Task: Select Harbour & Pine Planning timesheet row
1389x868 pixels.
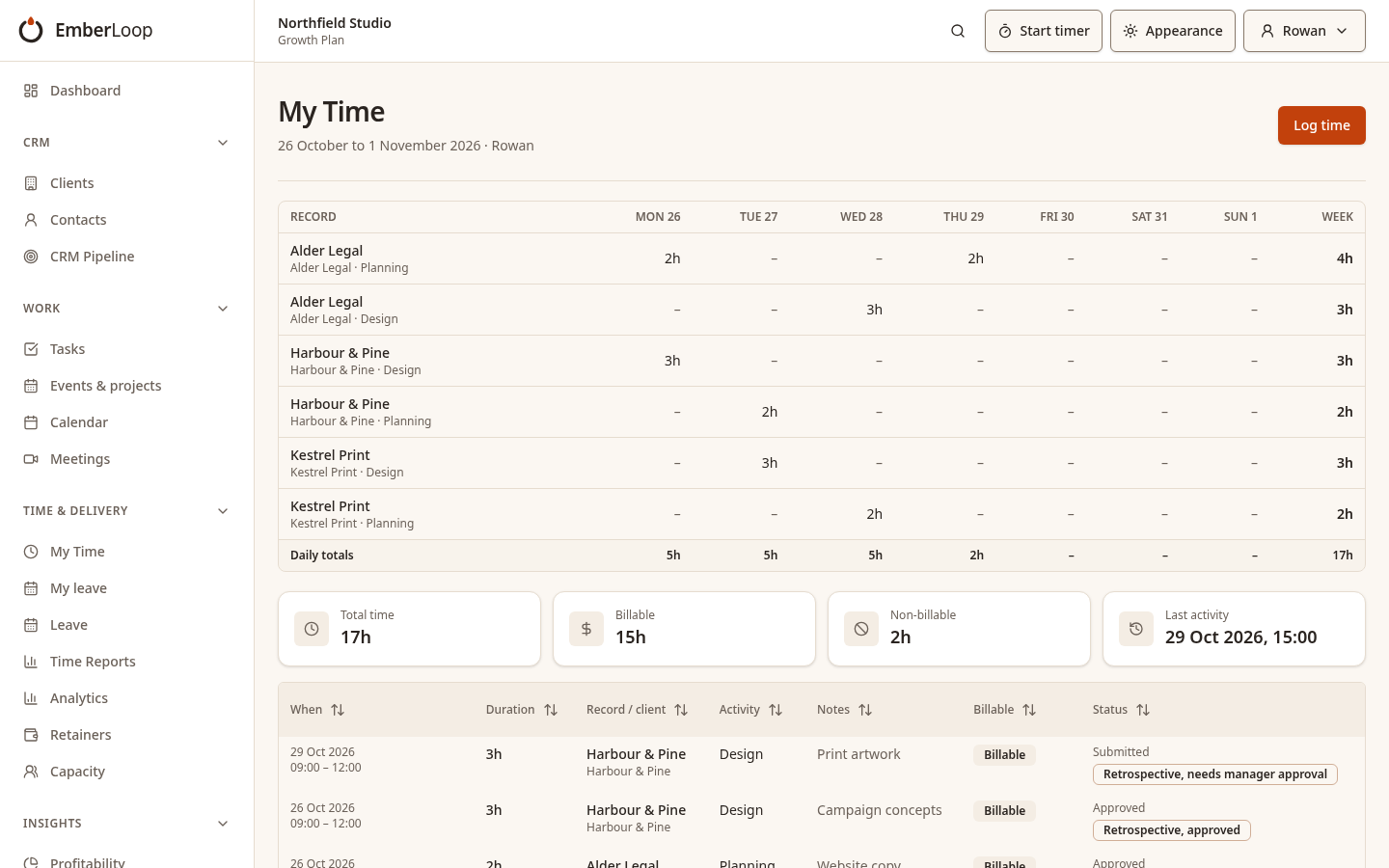Action: click(x=822, y=412)
